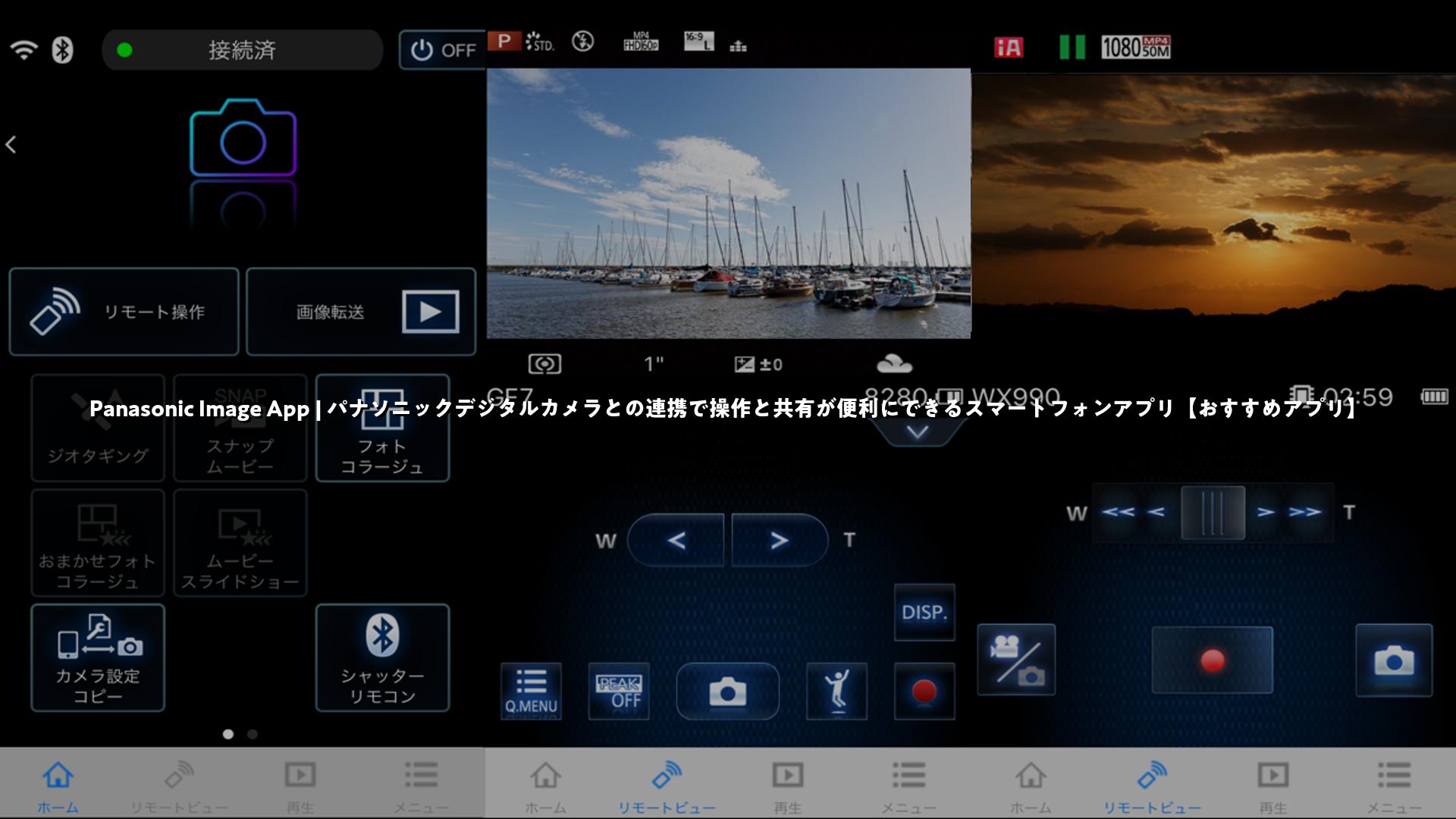Screen dimensions: 1456x819
Task: Open フォトコラージュ photo collage tile
Action: pyautogui.click(x=382, y=428)
